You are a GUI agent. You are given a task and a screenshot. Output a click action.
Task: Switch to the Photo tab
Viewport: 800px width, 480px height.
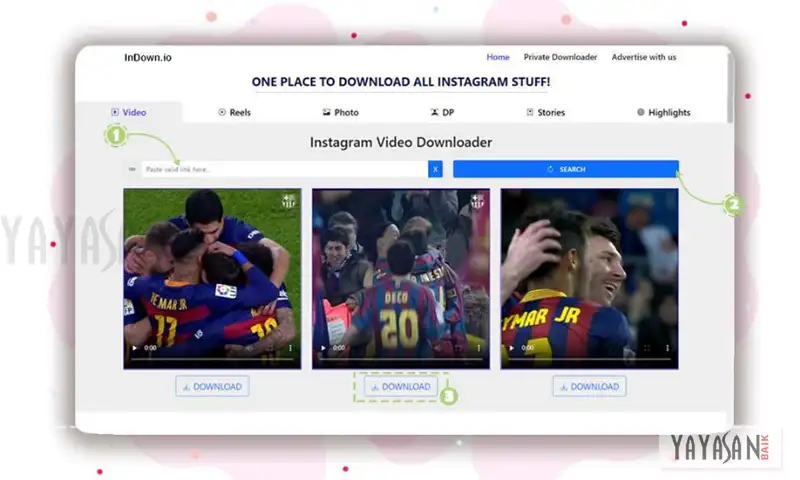[x=341, y=112]
